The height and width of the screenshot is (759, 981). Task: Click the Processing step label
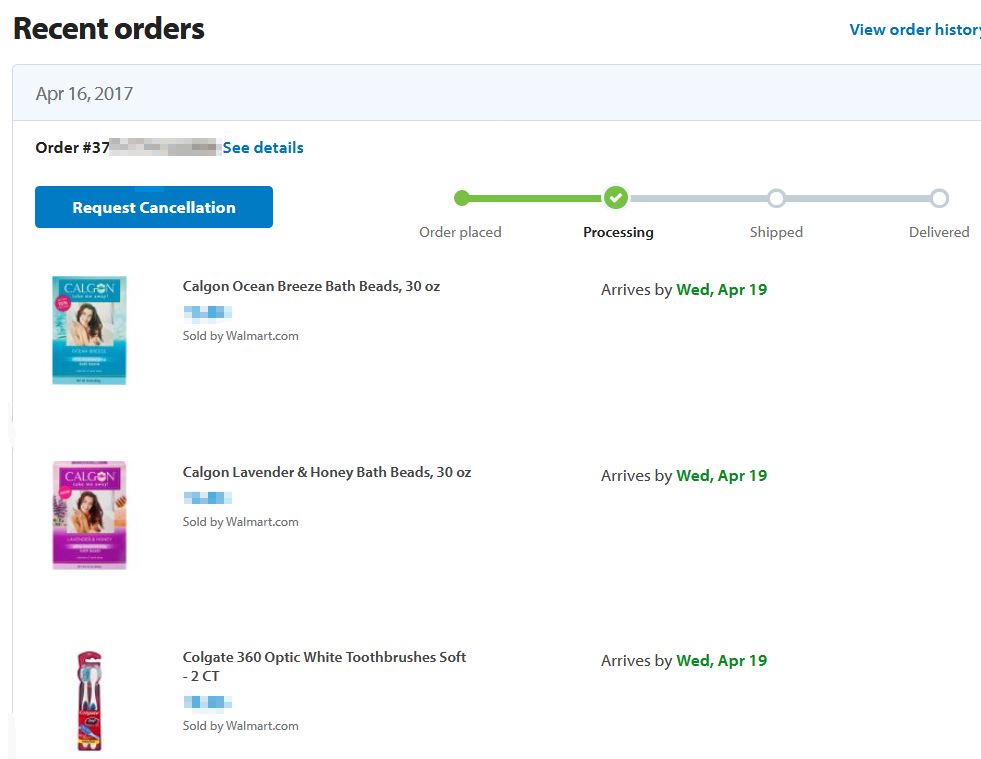(618, 232)
